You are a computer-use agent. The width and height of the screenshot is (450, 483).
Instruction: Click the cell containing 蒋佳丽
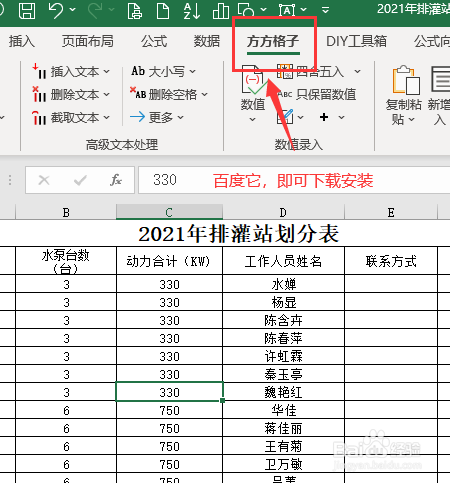pos(283,428)
